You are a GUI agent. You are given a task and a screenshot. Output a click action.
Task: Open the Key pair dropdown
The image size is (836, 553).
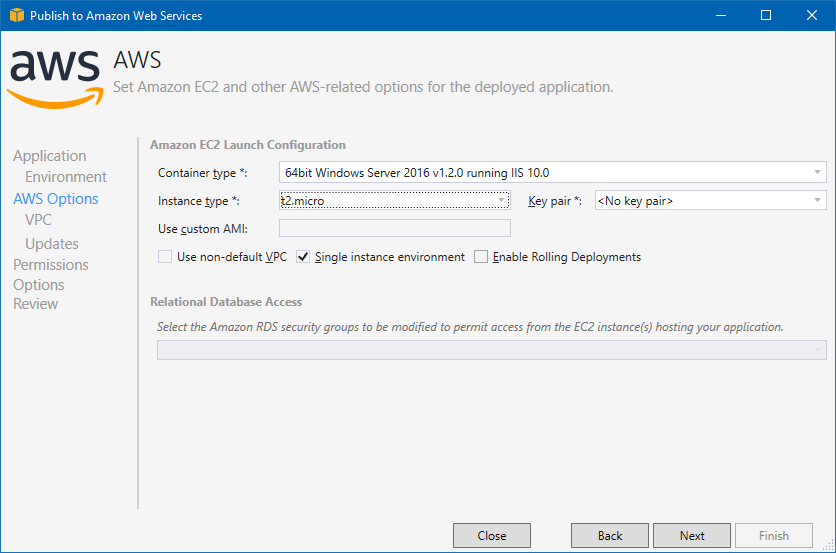coord(711,201)
